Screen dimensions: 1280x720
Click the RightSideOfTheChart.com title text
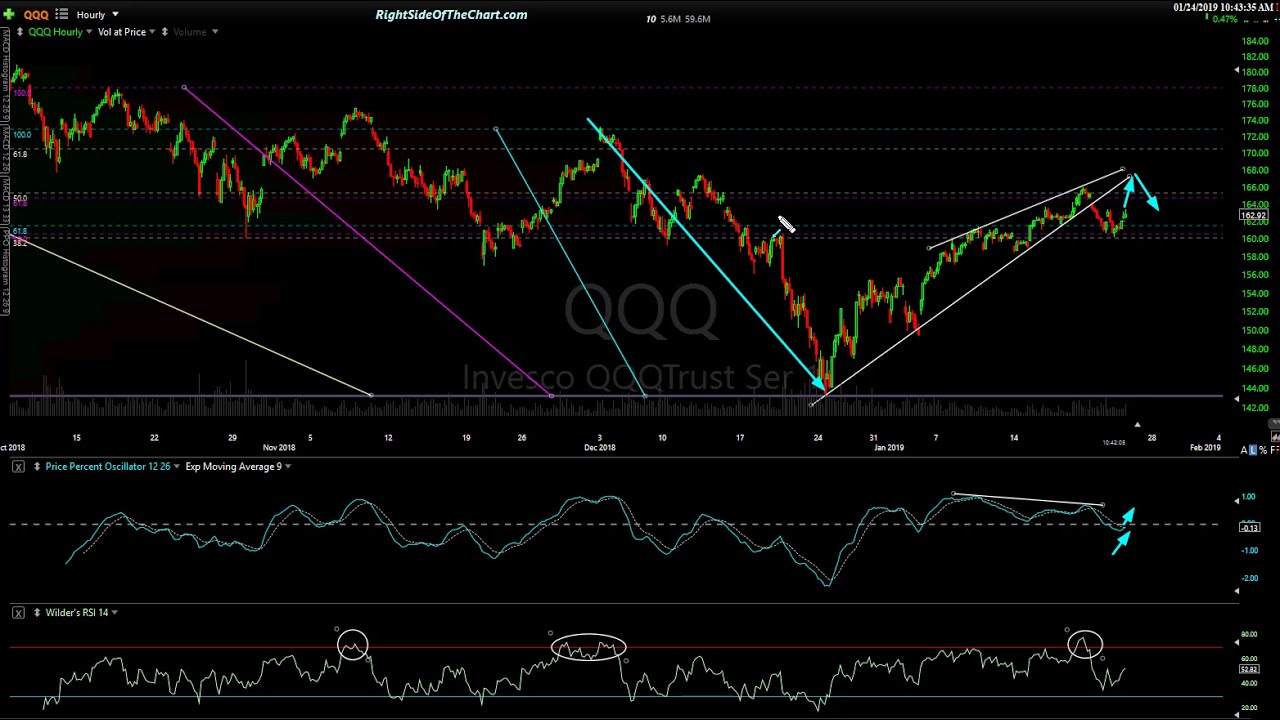coord(451,15)
